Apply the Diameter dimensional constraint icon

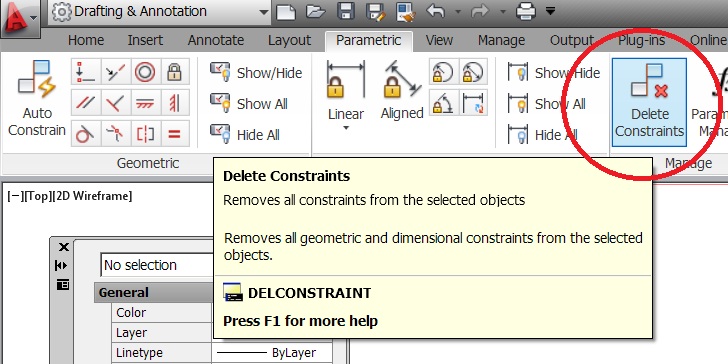pyautogui.click(x=473, y=72)
